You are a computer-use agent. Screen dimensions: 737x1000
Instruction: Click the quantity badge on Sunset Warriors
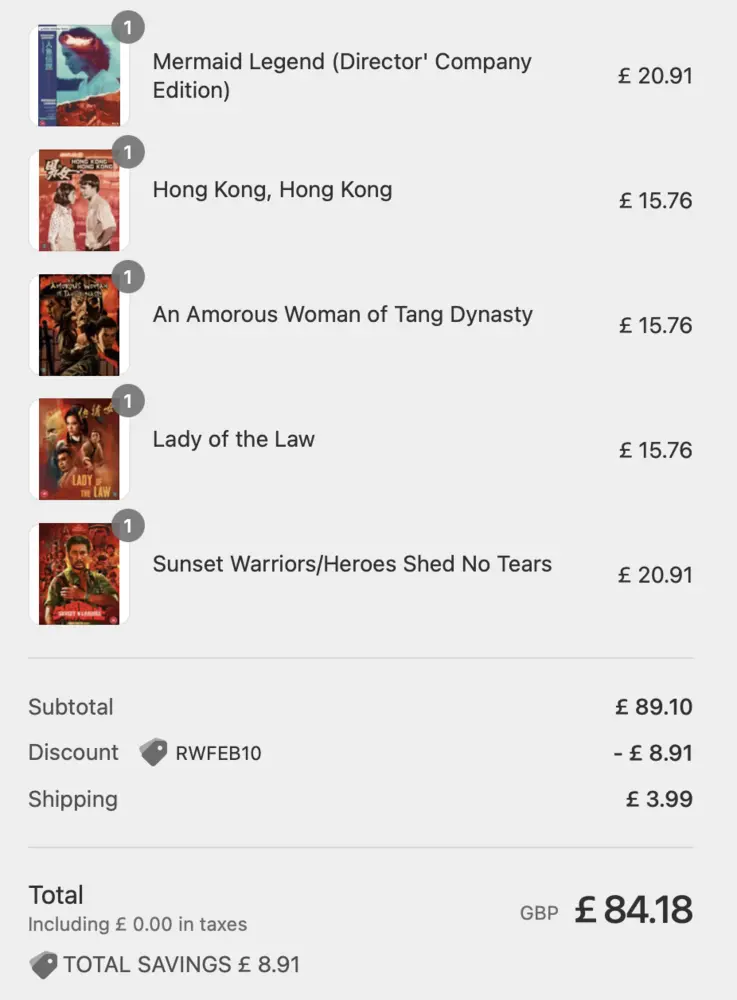tap(128, 526)
